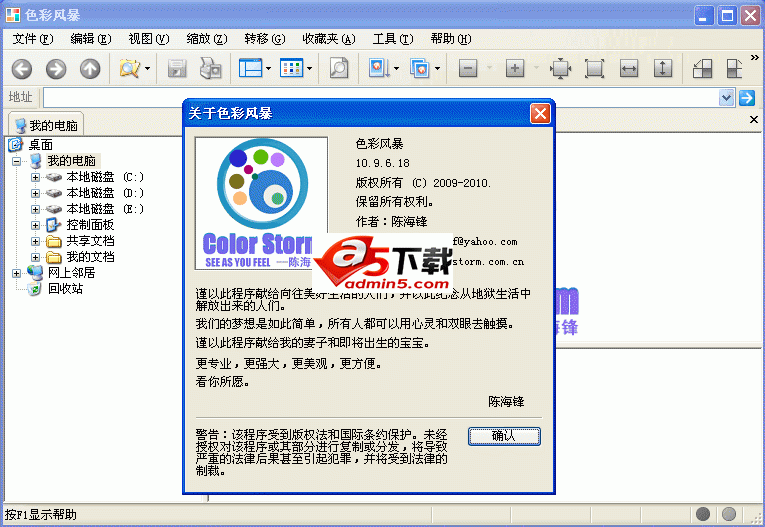Click the folder search toolbar icon
765x527 pixels.
[129, 69]
